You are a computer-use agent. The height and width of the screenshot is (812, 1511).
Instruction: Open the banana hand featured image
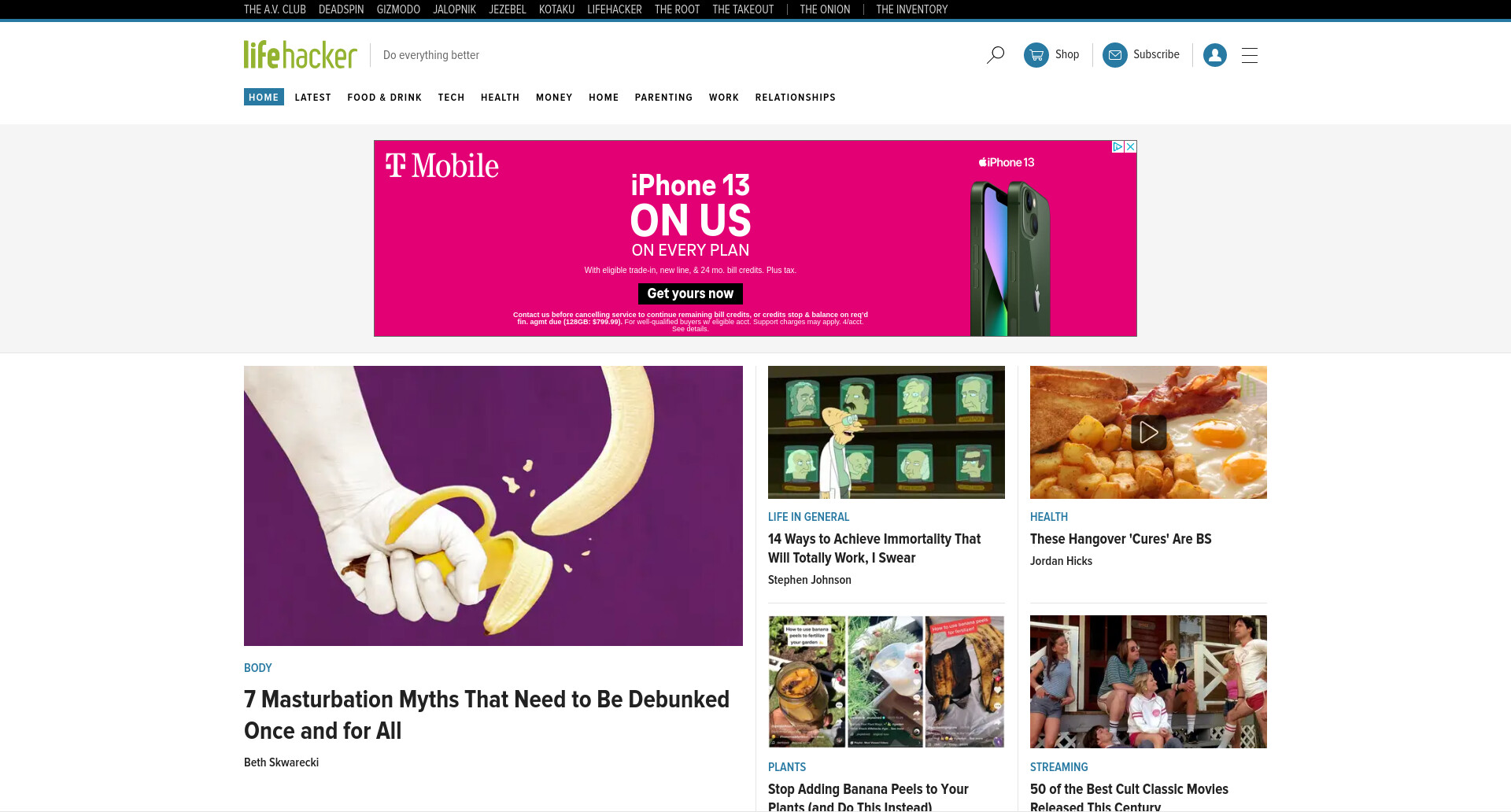coord(493,506)
